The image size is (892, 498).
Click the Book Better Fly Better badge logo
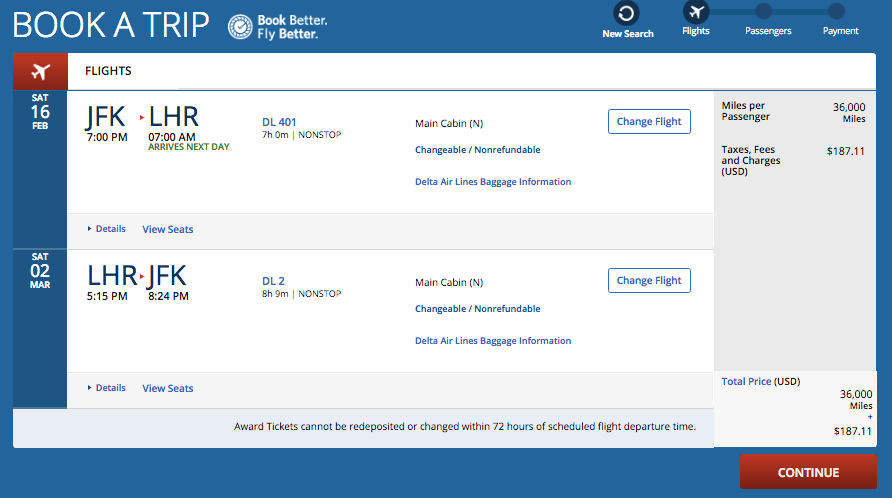point(240,27)
